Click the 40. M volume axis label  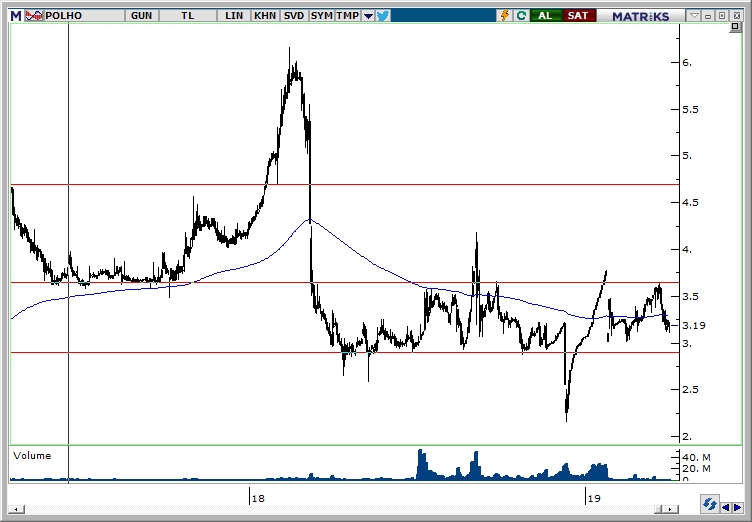(x=696, y=458)
